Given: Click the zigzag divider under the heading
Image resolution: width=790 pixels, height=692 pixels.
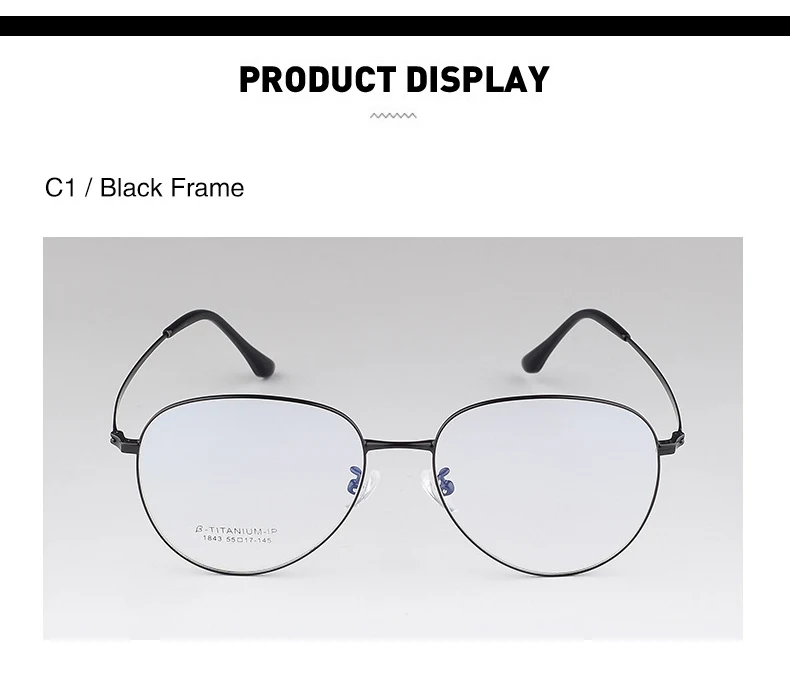Looking at the screenshot, I should tap(393, 115).
